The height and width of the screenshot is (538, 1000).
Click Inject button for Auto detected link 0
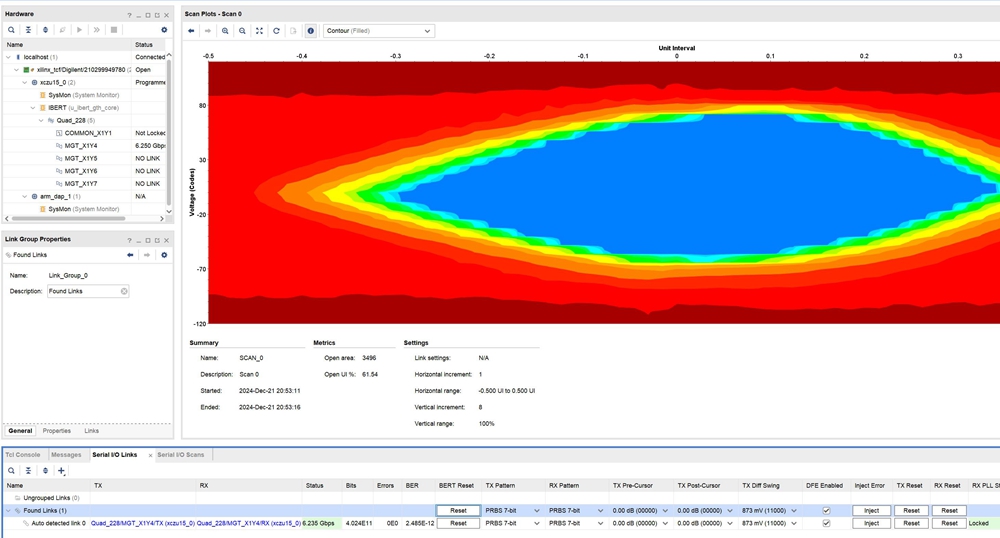click(x=871, y=523)
